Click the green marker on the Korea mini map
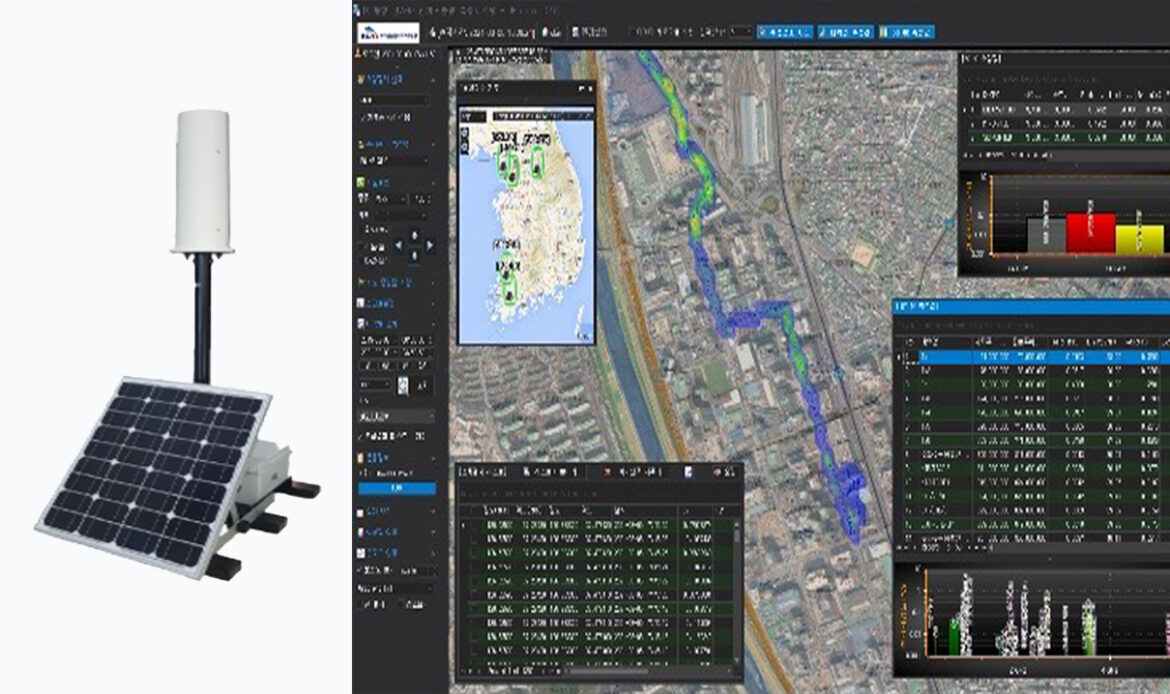The width and height of the screenshot is (1170, 694). [511, 165]
